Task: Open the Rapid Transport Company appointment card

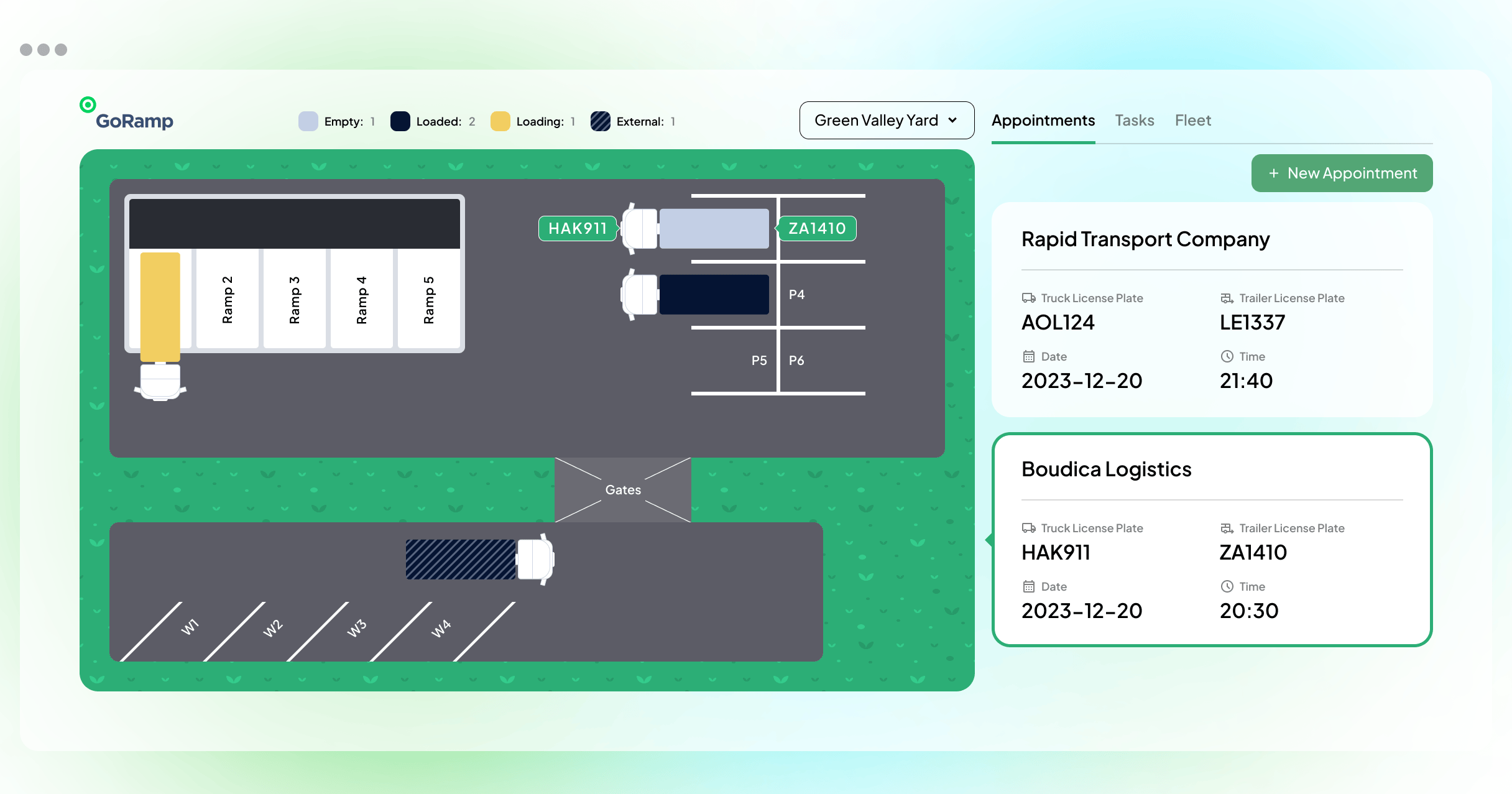Action: click(x=1211, y=310)
